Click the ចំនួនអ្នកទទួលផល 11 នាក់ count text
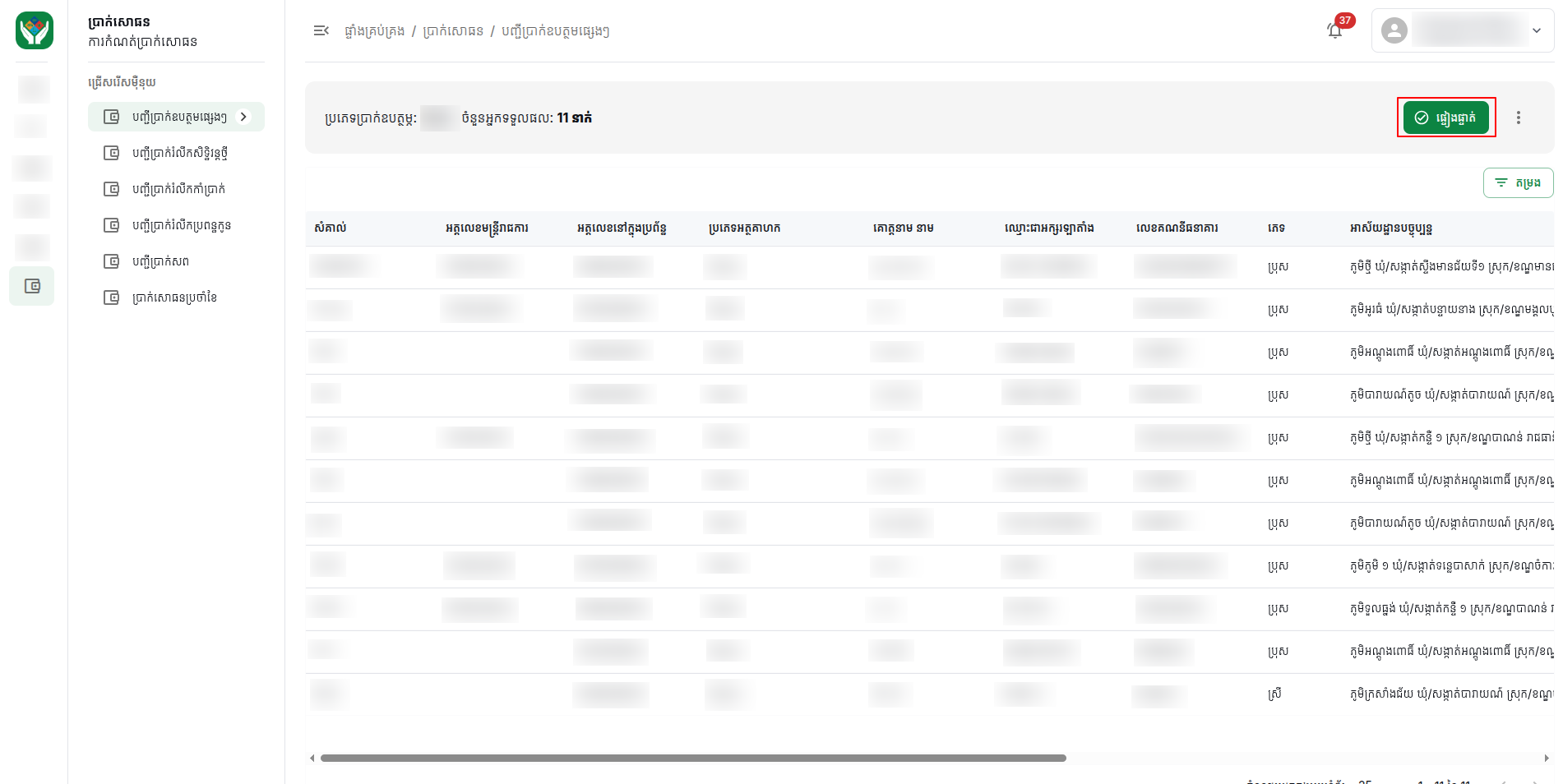Image resolution: width=1563 pixels, height=784 pixels. click(527, 118)
